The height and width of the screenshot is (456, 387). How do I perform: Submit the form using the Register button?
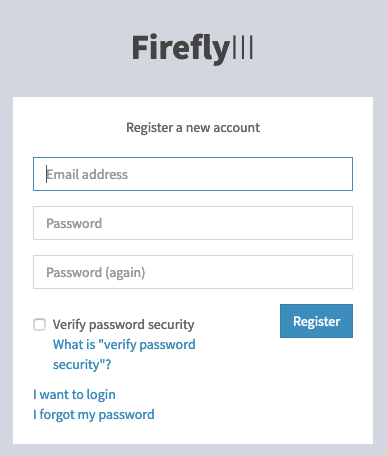coord(316,321)
